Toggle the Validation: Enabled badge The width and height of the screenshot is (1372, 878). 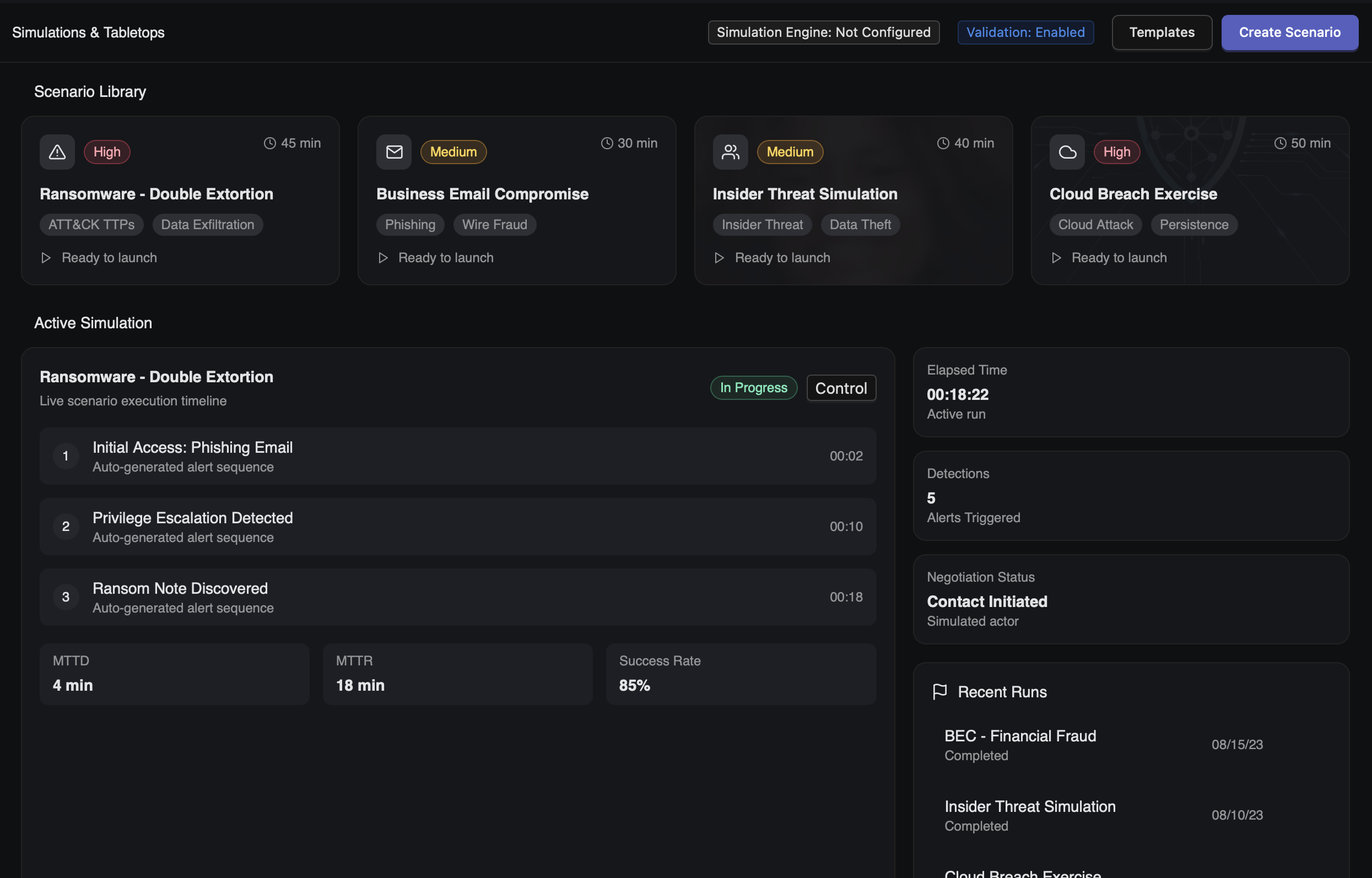1025,32
